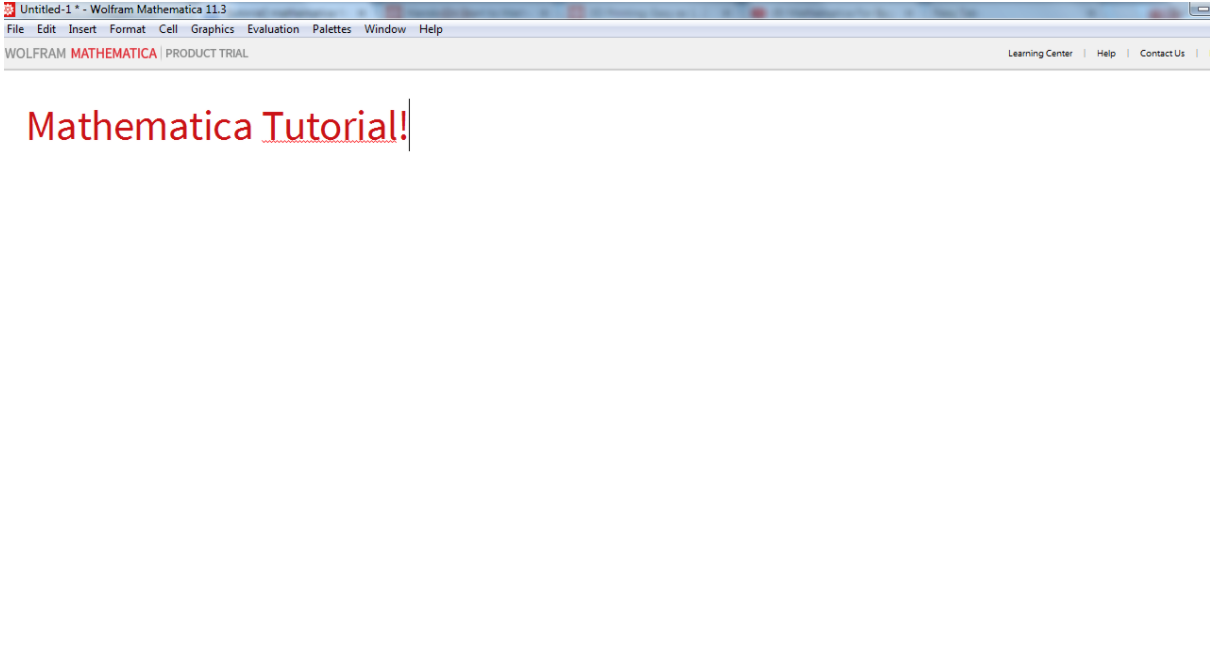Click the Learning Center link
This screenshot has width=1210, height=650.
point(1040,54)
